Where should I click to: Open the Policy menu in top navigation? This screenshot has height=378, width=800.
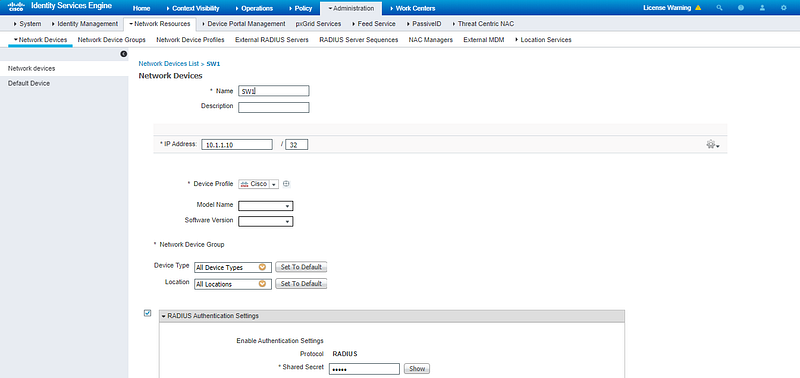coord(300,8)
